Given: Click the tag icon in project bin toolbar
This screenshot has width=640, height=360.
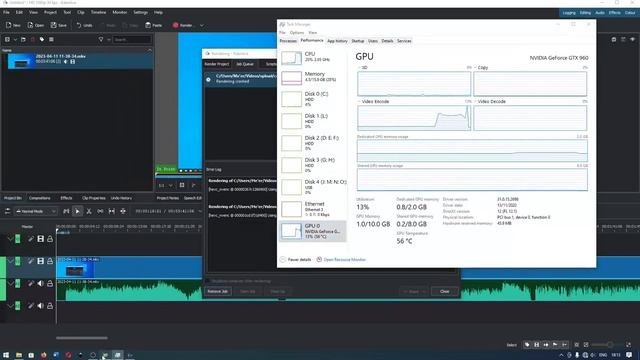Looking at the screenshot, I should [x=42, y=40].
